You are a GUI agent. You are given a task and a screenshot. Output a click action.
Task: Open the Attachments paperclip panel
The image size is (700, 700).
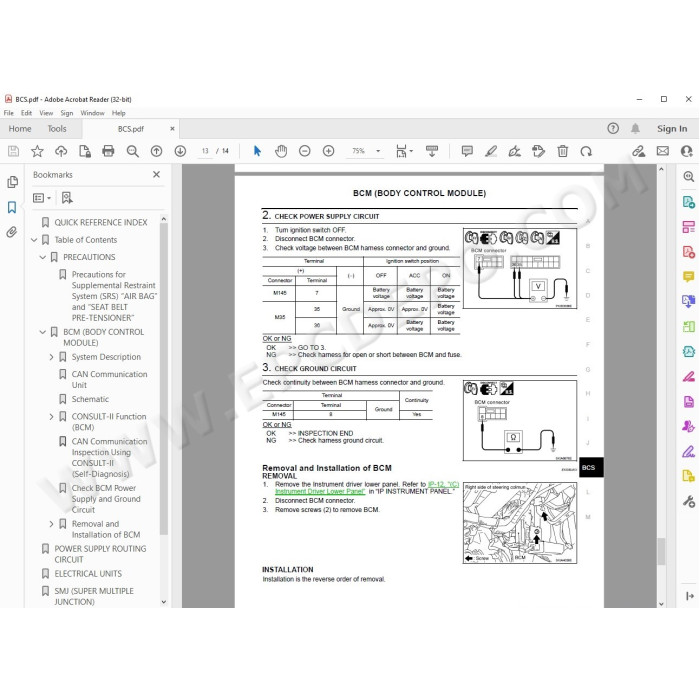tap(12, 232)
